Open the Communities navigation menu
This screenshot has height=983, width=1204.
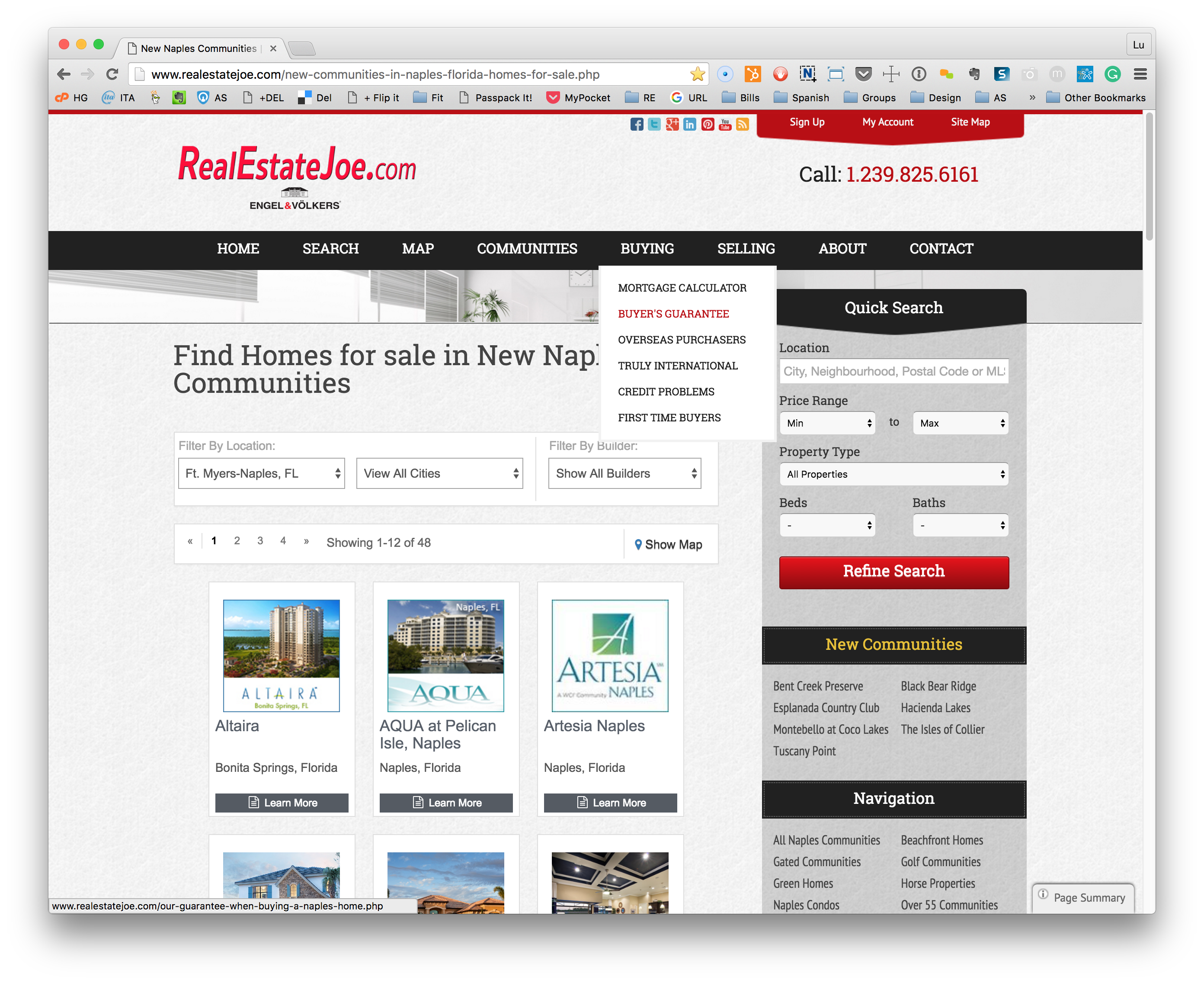pos(526,249)
